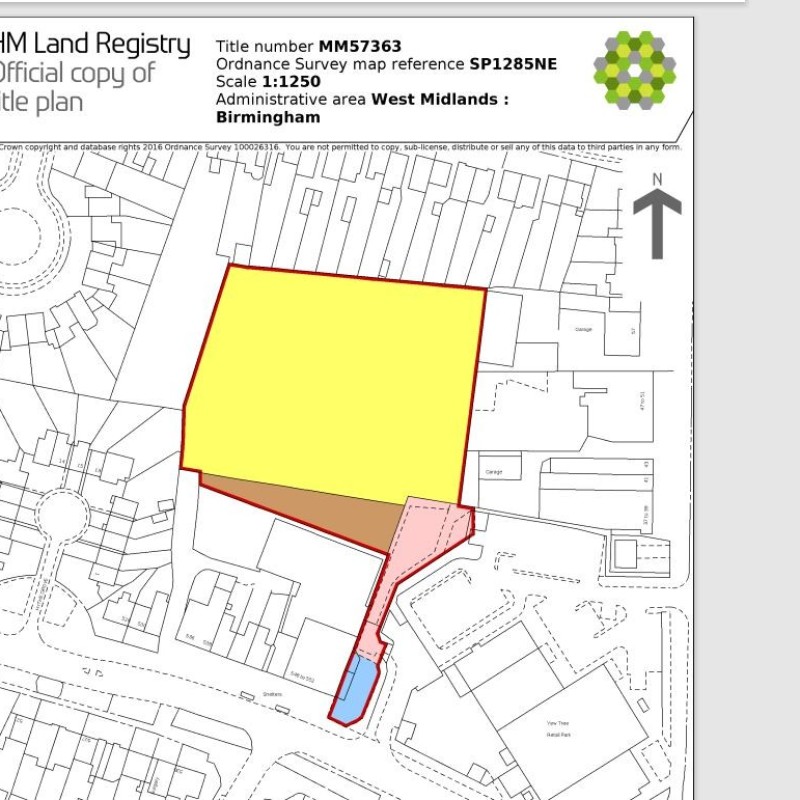Screen dimensions: 800x800
Task: Click the title number MM57363
Action: pyautogui.click(x=359, y=46)
